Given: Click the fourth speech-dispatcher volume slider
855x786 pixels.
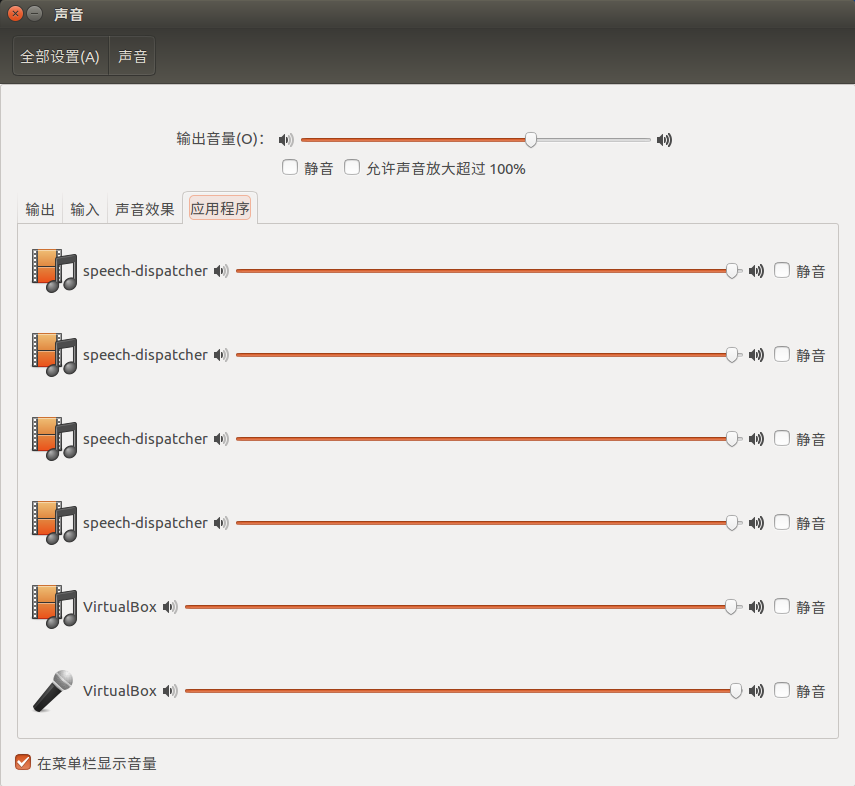Looking at the screenshot, I should pos(489,523).
